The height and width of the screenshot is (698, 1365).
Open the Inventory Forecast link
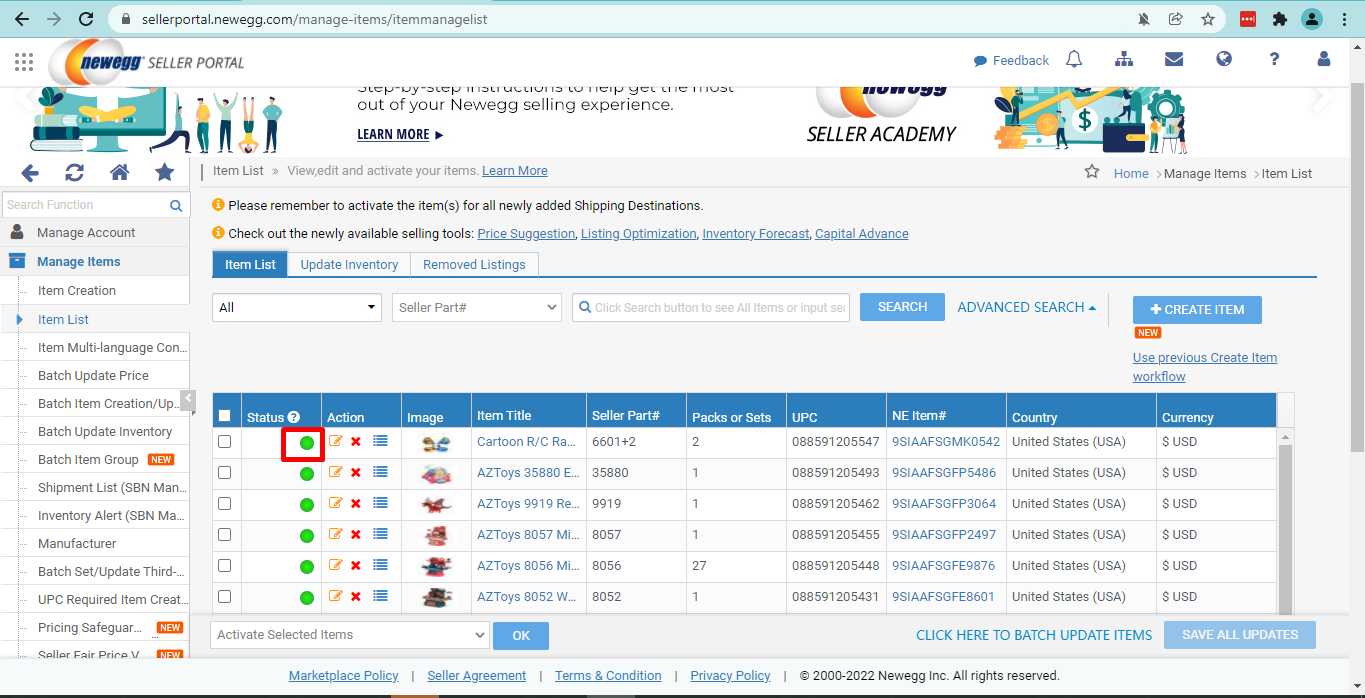tap(755, 233)
